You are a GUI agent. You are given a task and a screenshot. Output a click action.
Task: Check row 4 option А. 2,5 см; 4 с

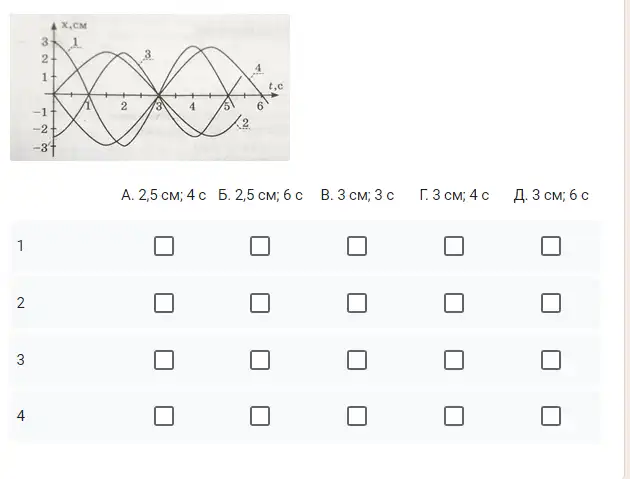coord(164,416)
